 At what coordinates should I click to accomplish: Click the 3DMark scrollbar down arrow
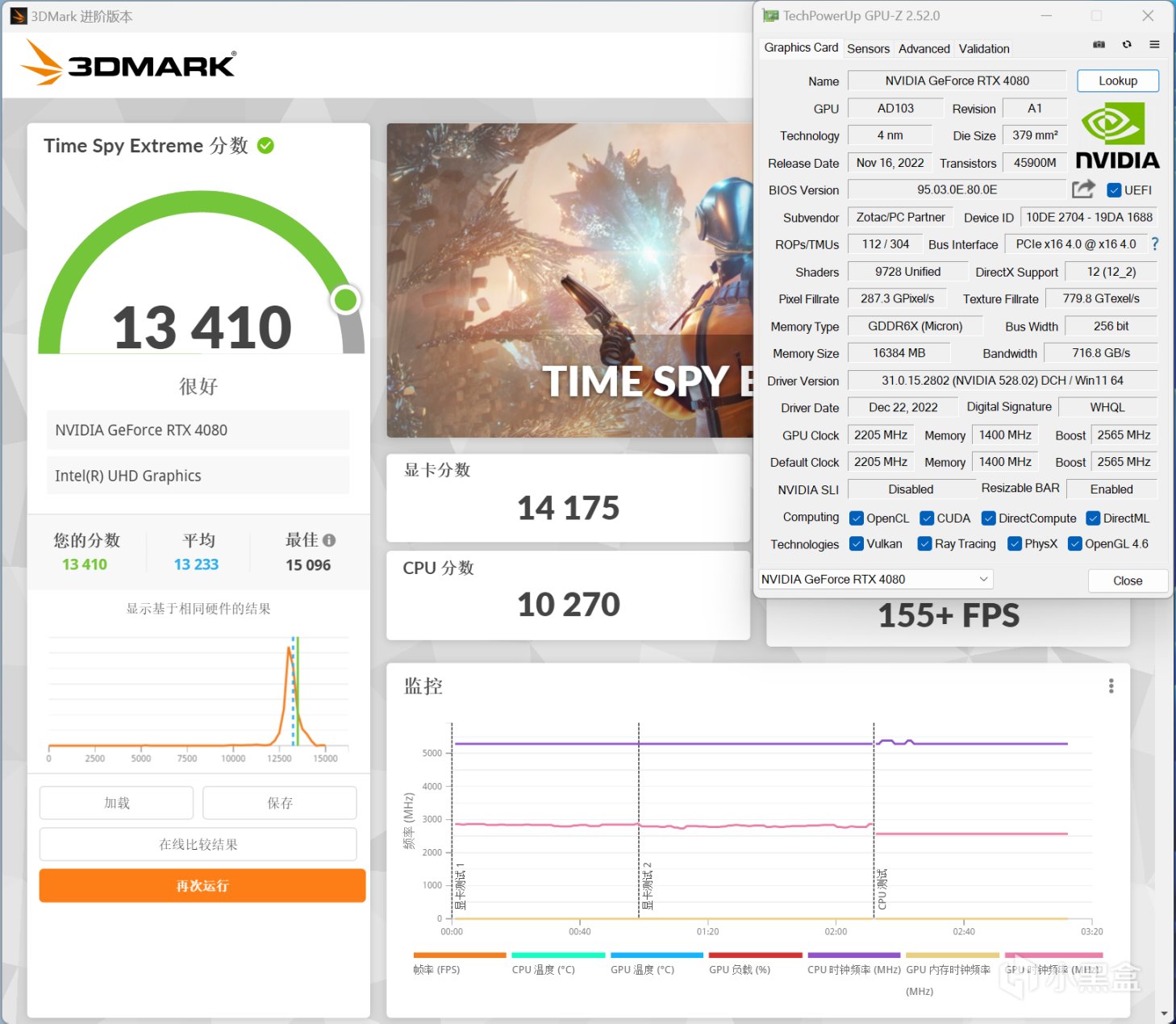1162,1014
